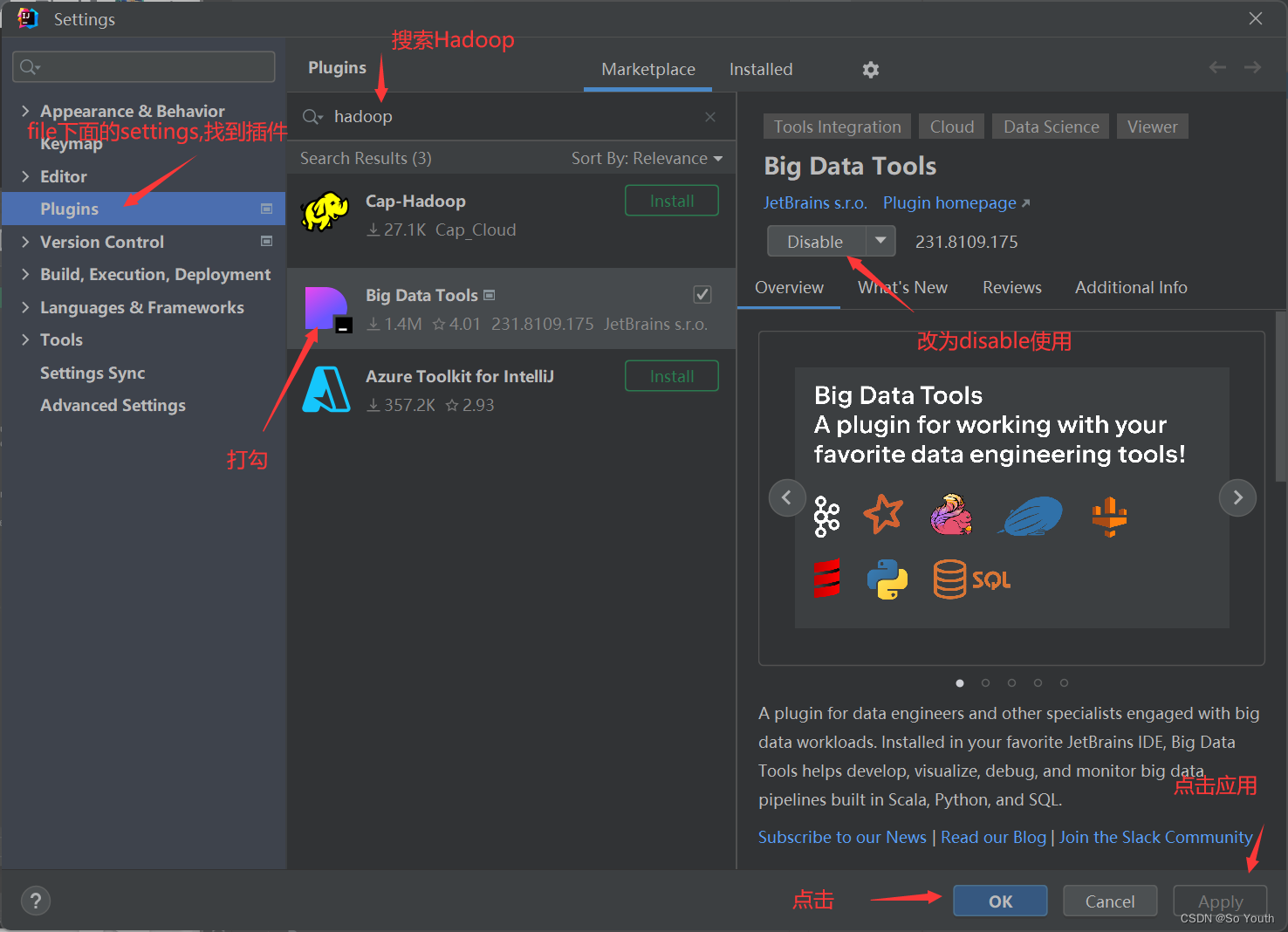Click the Kafka icon in the preview
1288x932 pixels.
[826, 516]
